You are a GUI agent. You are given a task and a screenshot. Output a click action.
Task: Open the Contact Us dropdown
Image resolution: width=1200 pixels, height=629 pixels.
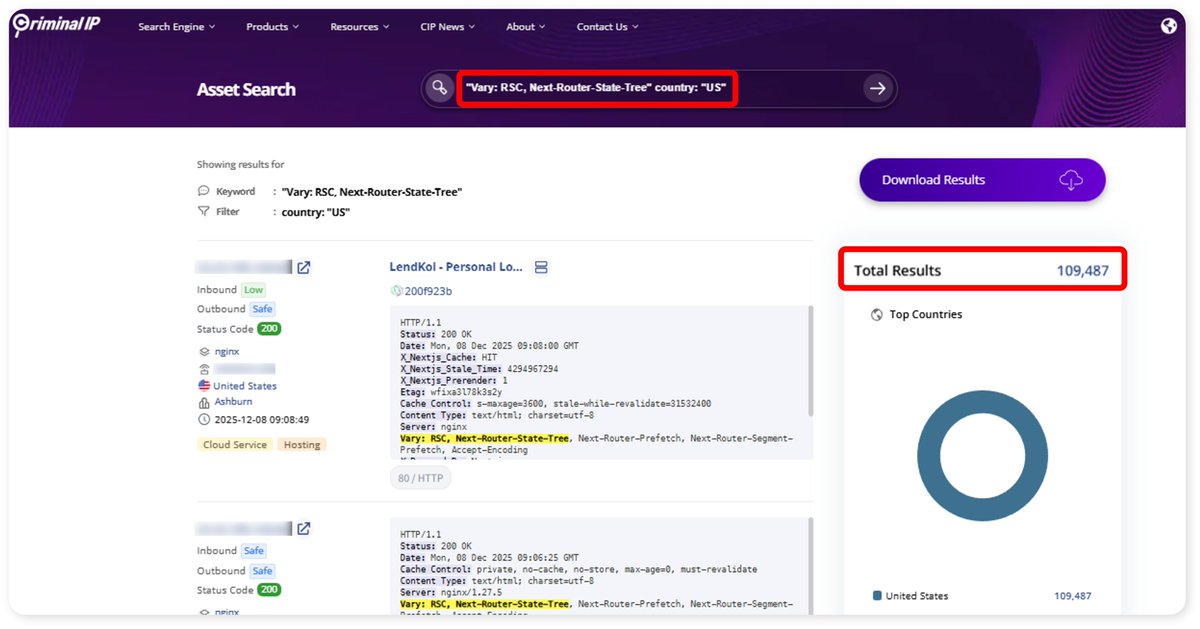point(607,27)
